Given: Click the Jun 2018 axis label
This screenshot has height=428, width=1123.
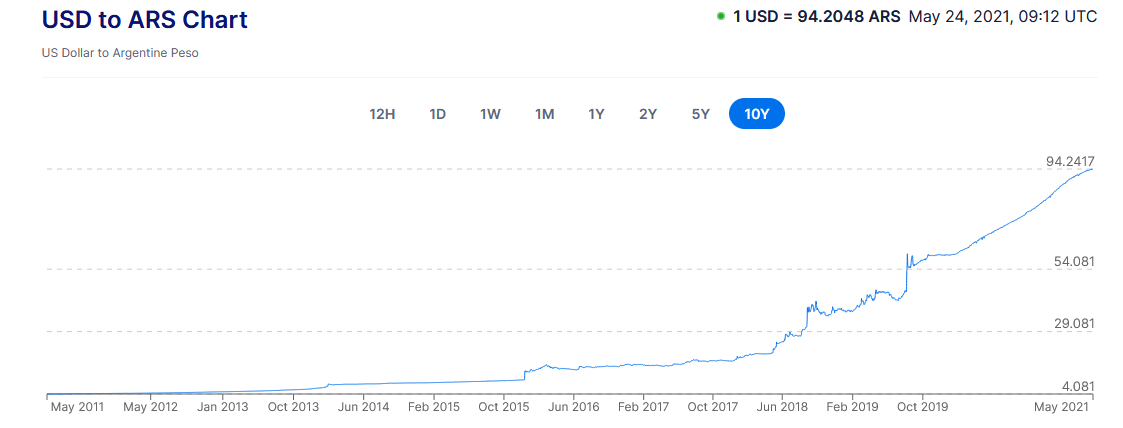Looking at the screenshot, I should [x=782, y=407].
